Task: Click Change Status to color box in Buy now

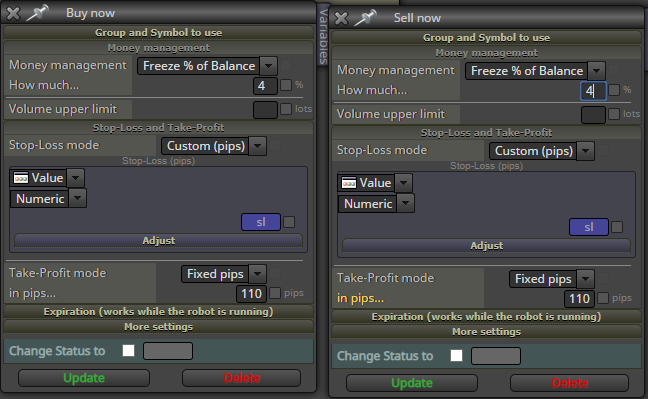Action: tap(168, 351)
